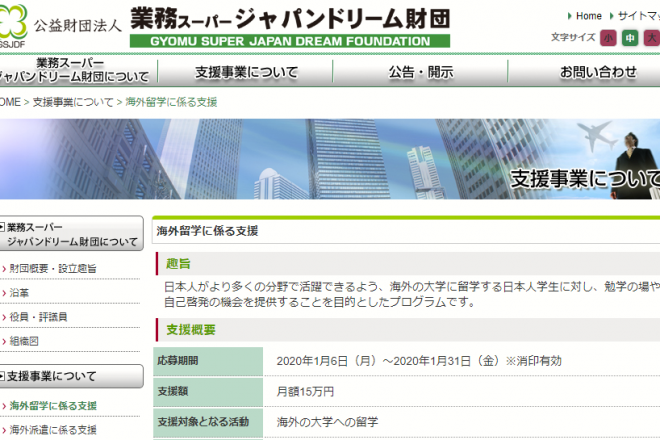Viewport: 660px width, 440px height.
Task: Open 公告・開示 navigation tab
Action: 421,72
